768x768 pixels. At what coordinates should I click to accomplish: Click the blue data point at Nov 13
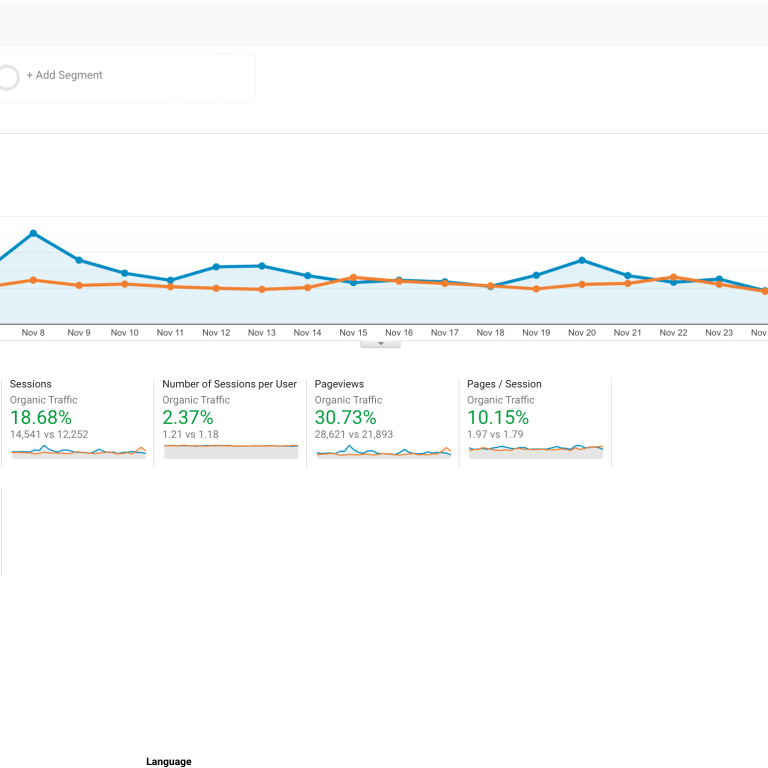tap(262, 266)
